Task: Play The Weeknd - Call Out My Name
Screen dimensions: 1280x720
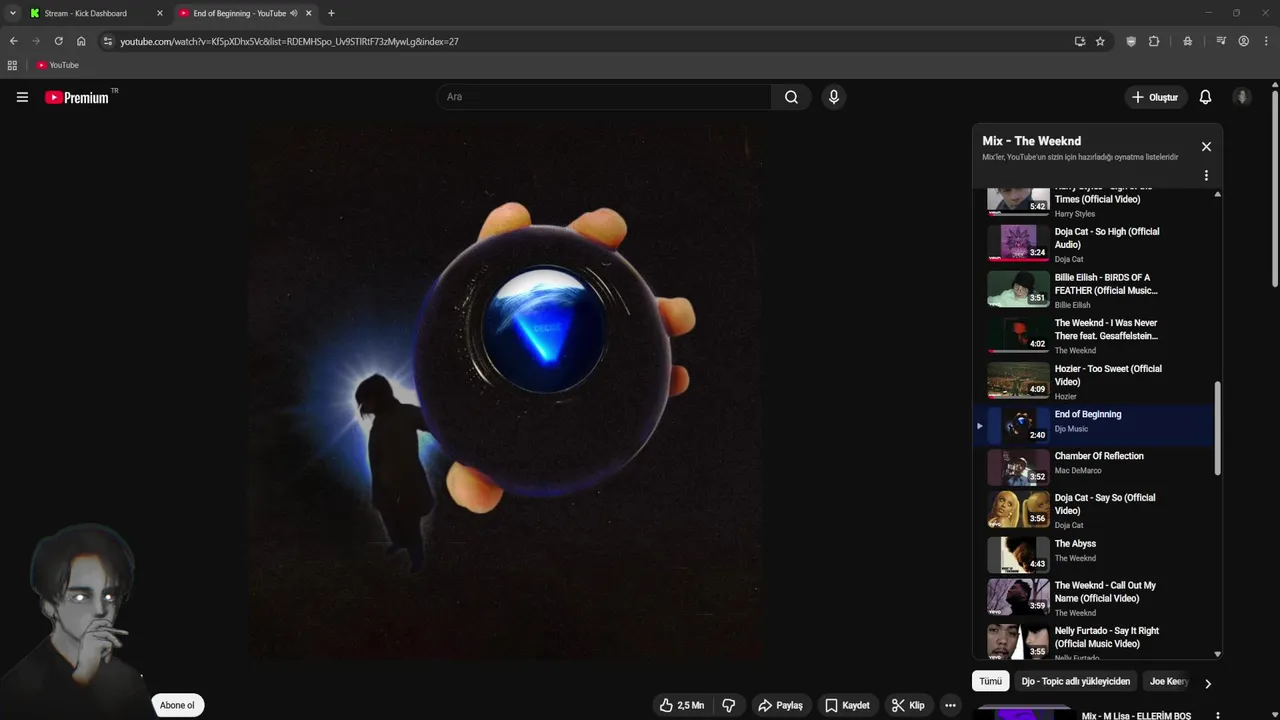Action: point(1095,597)
